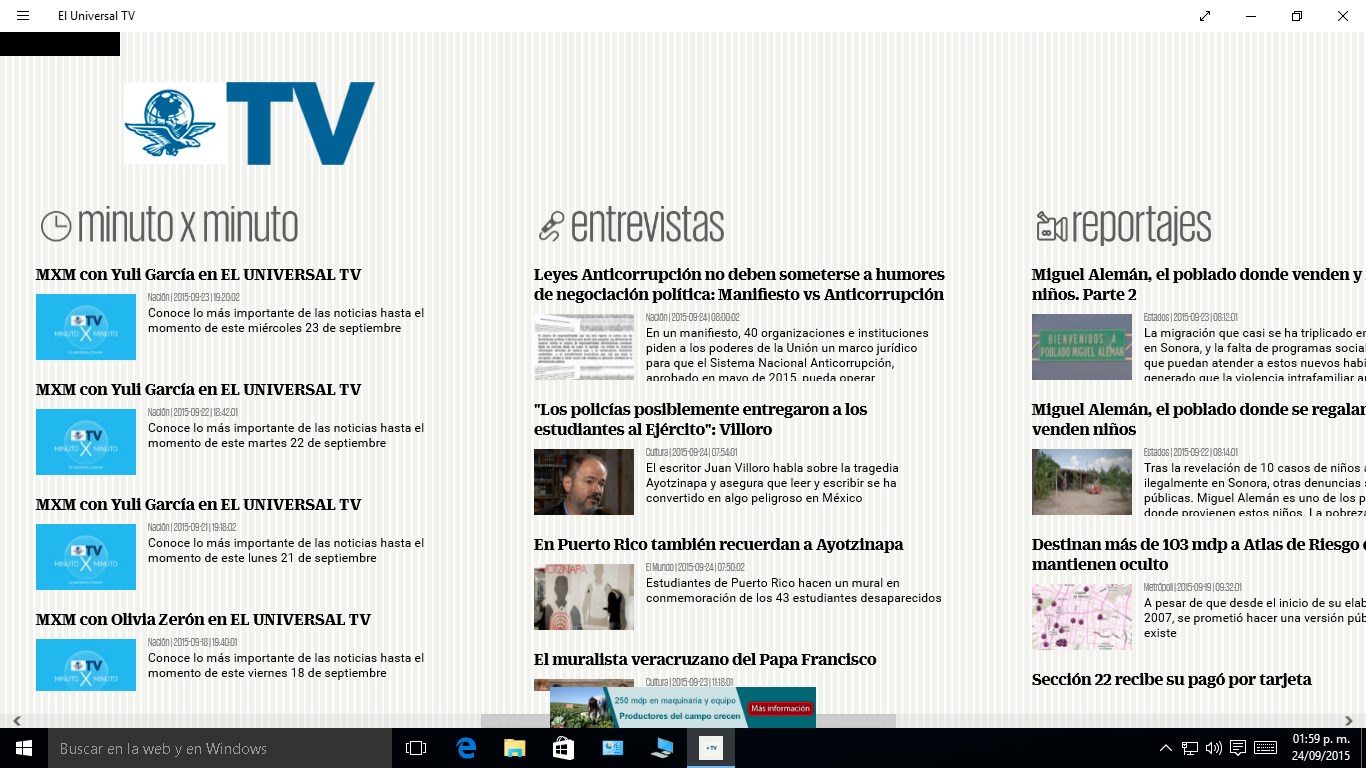Viewport: 1366px width, 768px height.
Task: Open the taskbar icon right of the Store
Action: 612,748
